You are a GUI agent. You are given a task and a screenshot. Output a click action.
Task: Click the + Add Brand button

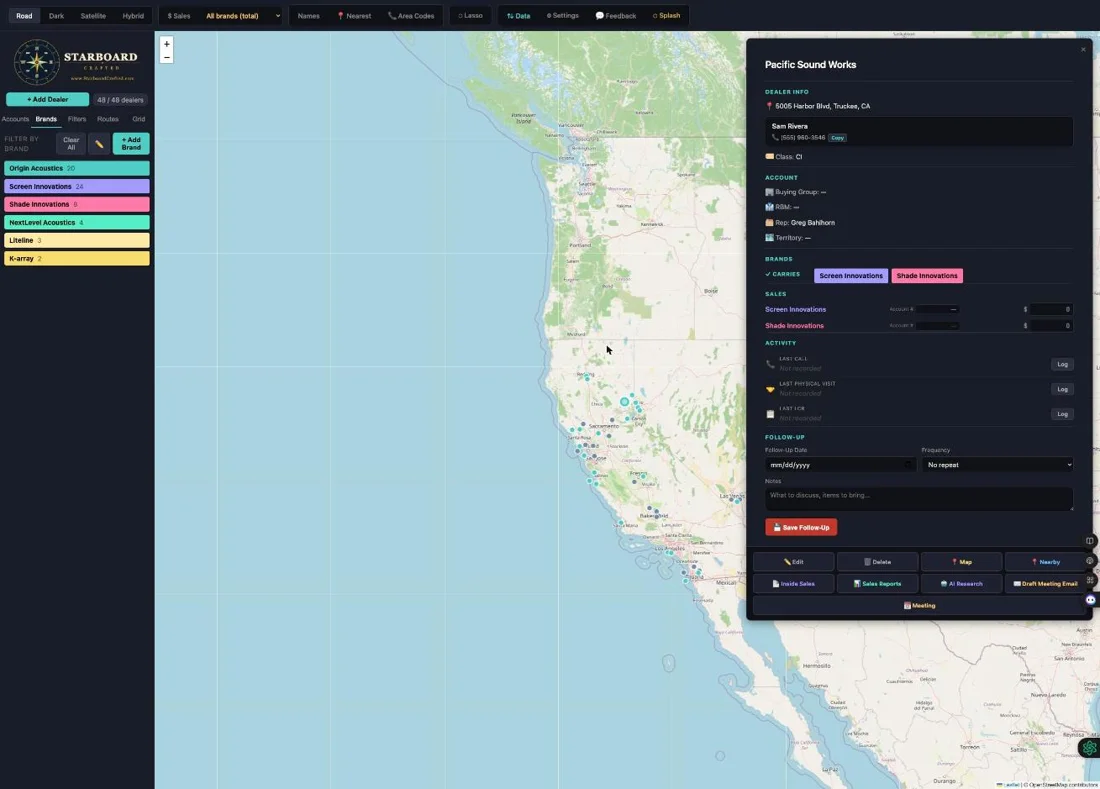click(x=131, y=144)
